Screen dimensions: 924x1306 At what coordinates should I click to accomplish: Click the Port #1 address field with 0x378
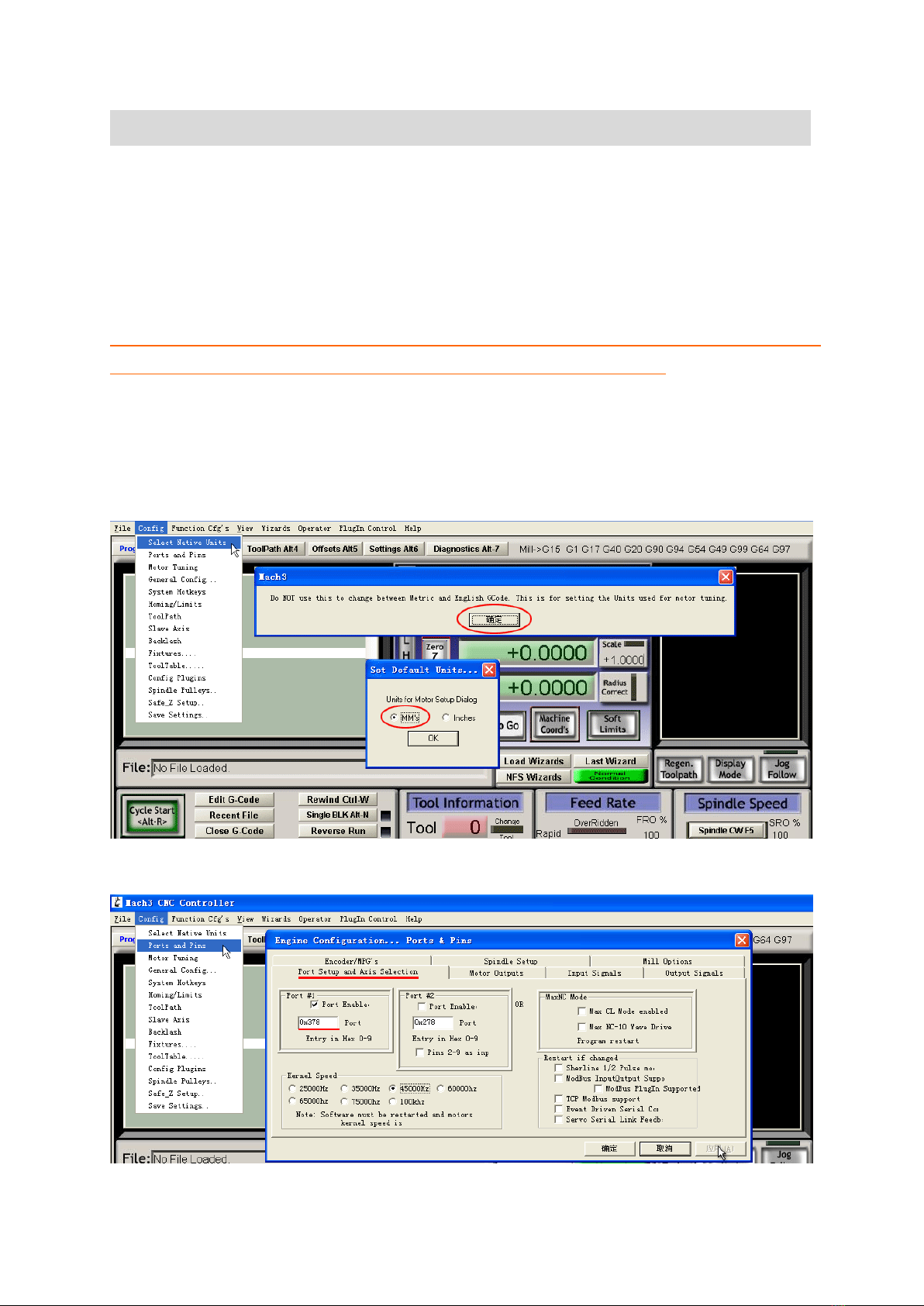pos(318,1022)
